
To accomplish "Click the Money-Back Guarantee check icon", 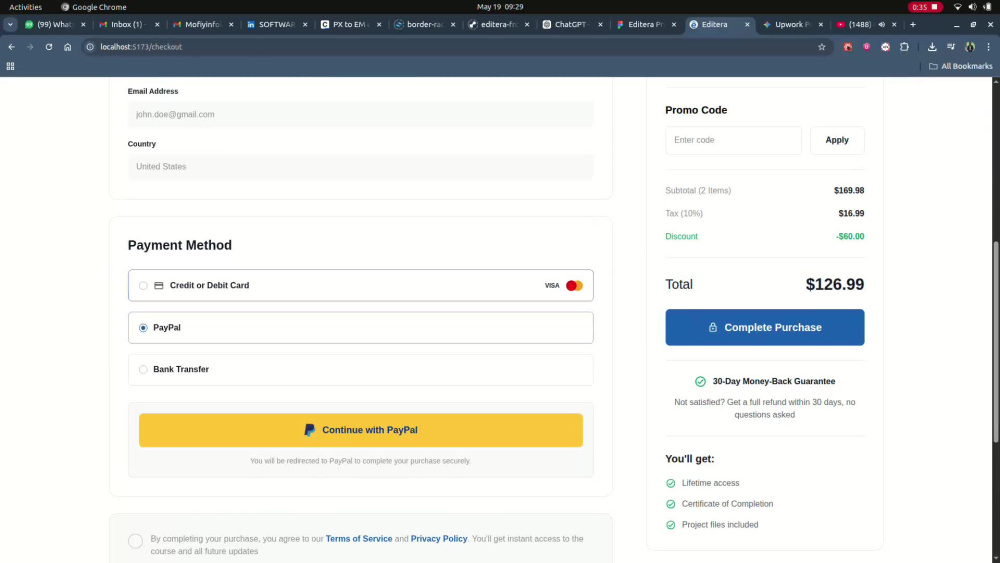I will [700, 381].
